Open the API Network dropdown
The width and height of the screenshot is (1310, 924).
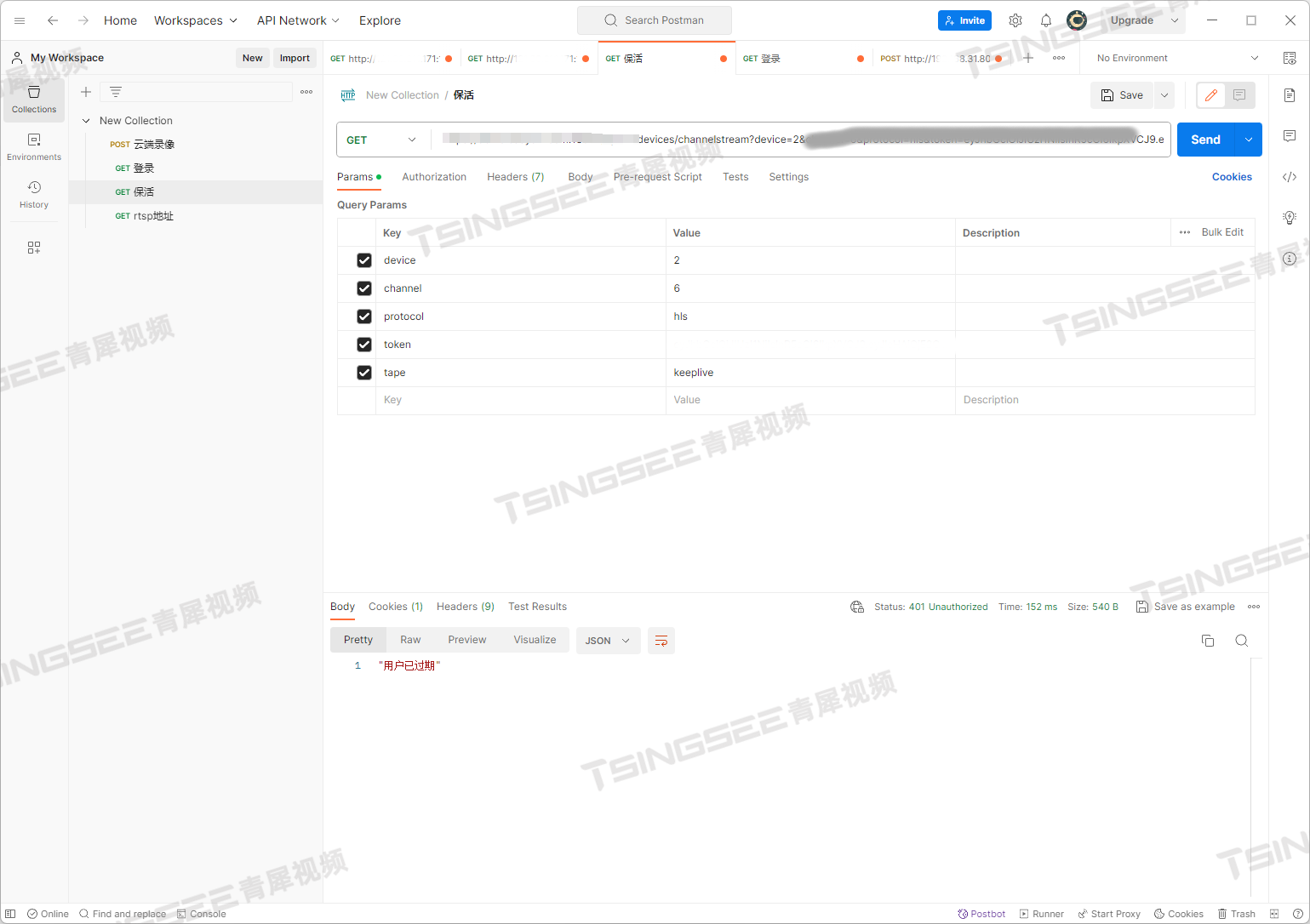point(298,20)
